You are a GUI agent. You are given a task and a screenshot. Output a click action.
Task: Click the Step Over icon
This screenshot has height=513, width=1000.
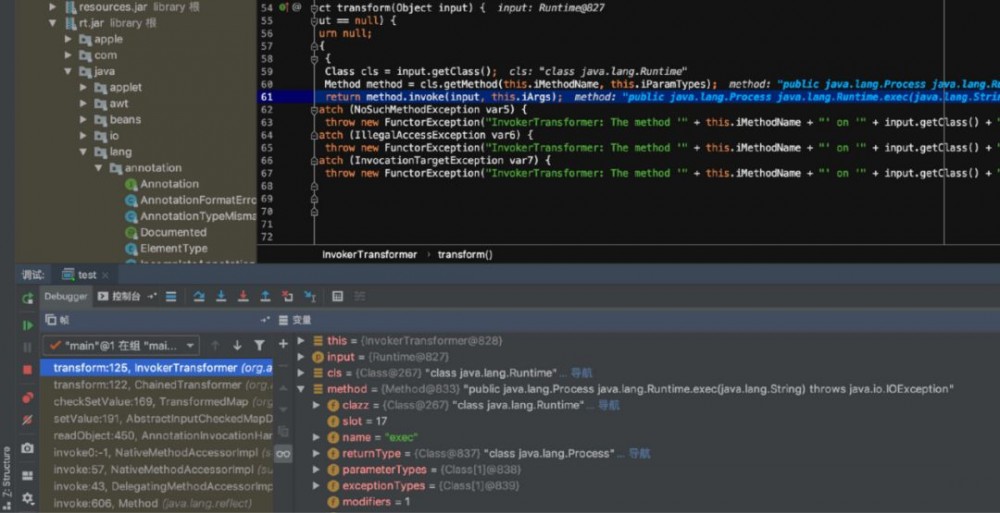point(199,297)
